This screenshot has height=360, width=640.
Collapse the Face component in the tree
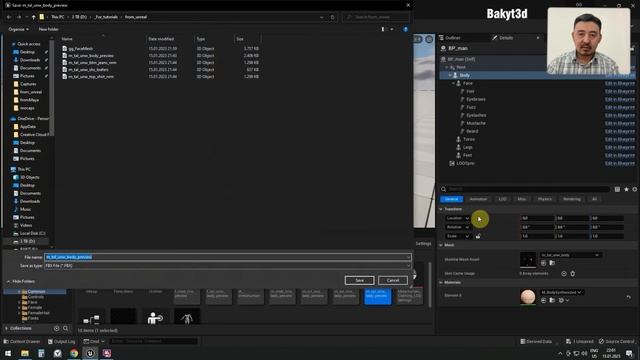tap(453, 83)
